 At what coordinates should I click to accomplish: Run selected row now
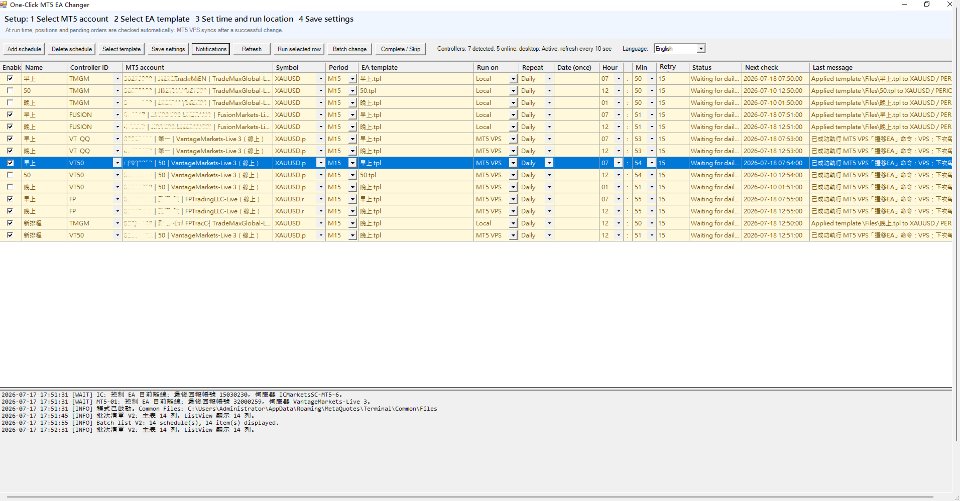click(x=299, y=49)
